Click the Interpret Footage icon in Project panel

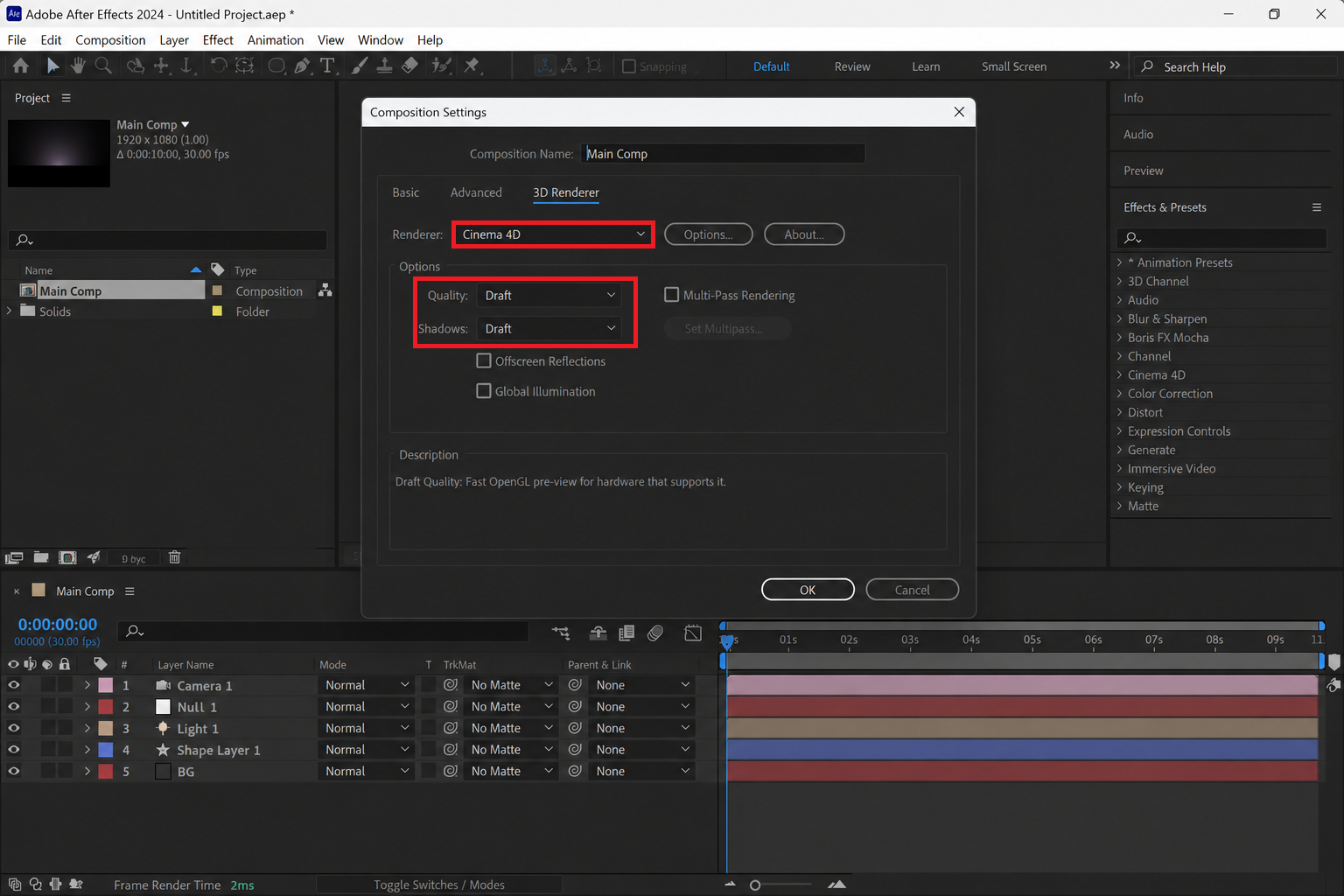(x=14, y=557)
